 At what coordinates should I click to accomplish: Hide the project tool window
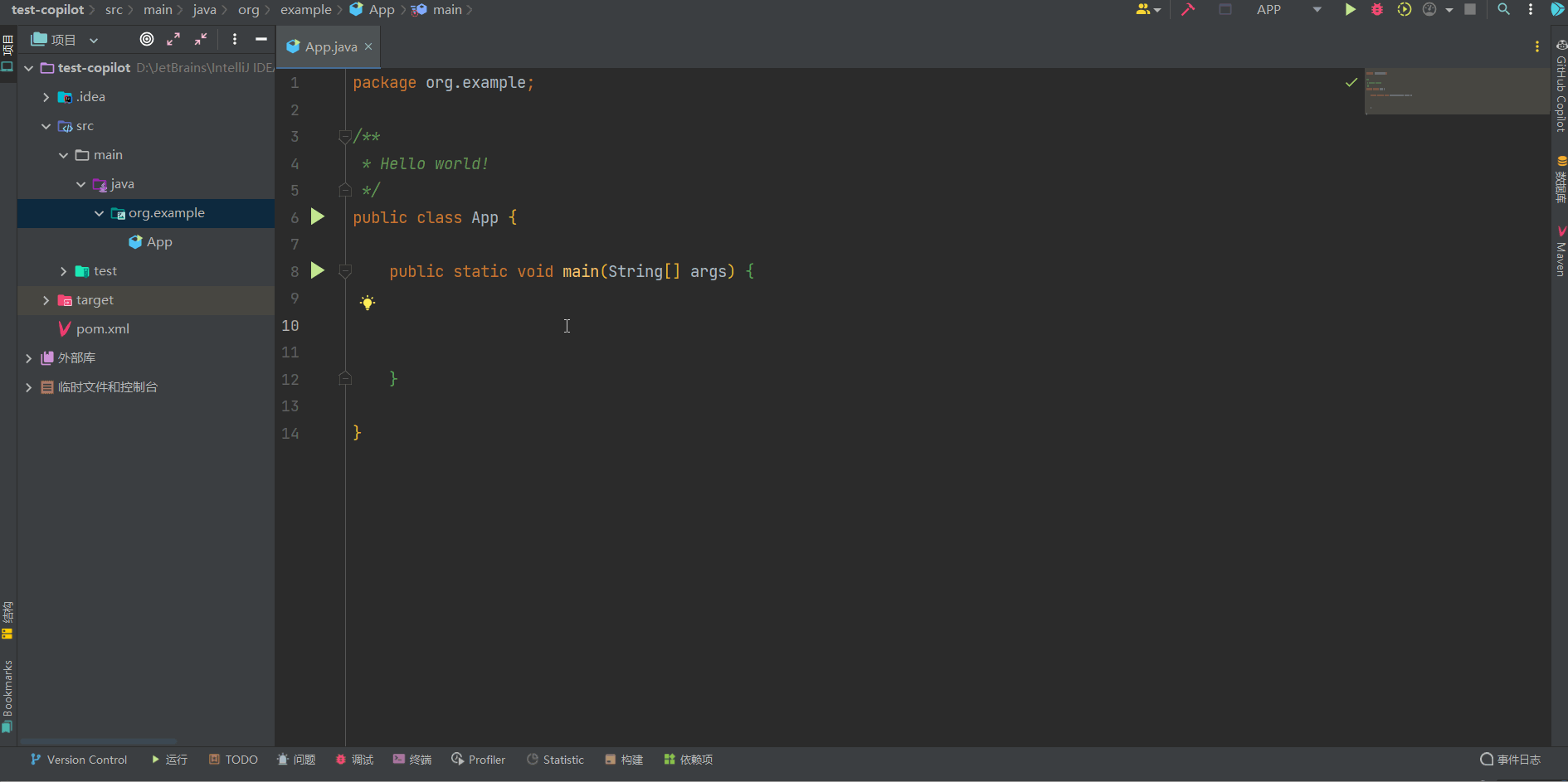tap(261, 39)
